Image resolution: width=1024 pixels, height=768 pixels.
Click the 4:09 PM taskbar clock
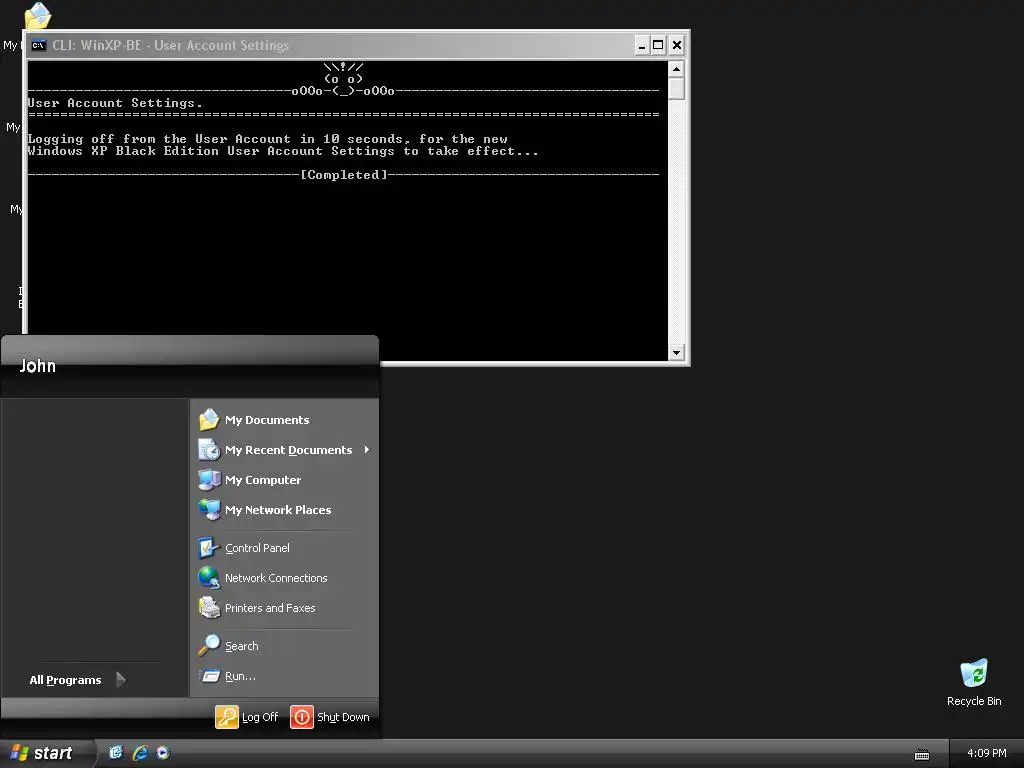(x=986, y=753)
